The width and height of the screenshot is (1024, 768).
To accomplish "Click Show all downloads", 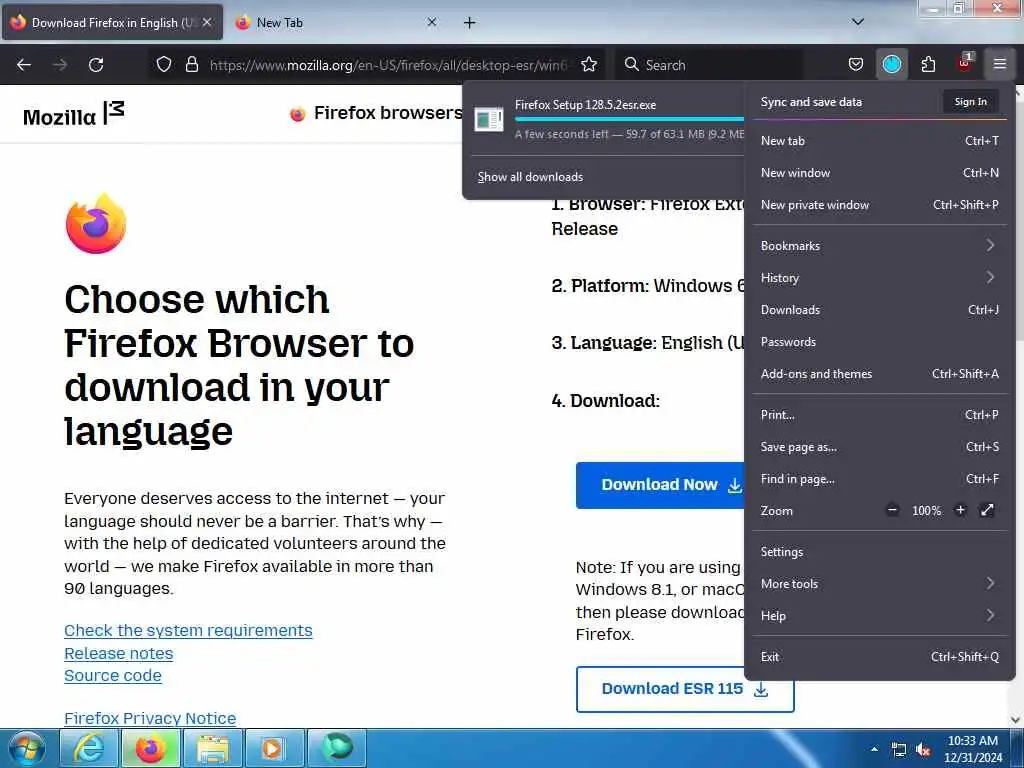I will coord(530,177).
